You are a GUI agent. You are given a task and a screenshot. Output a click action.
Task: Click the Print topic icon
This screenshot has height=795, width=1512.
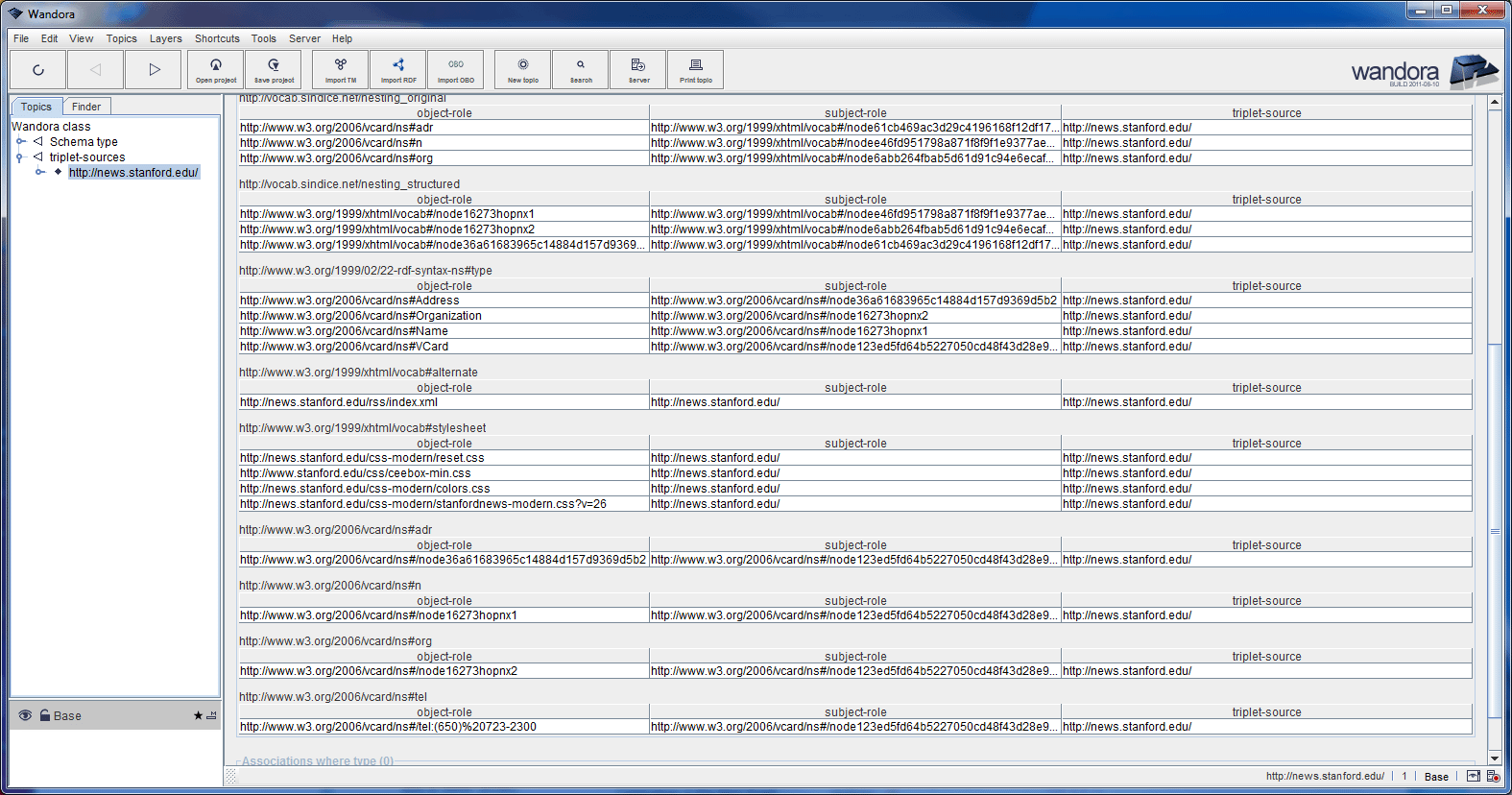(696, 69)
